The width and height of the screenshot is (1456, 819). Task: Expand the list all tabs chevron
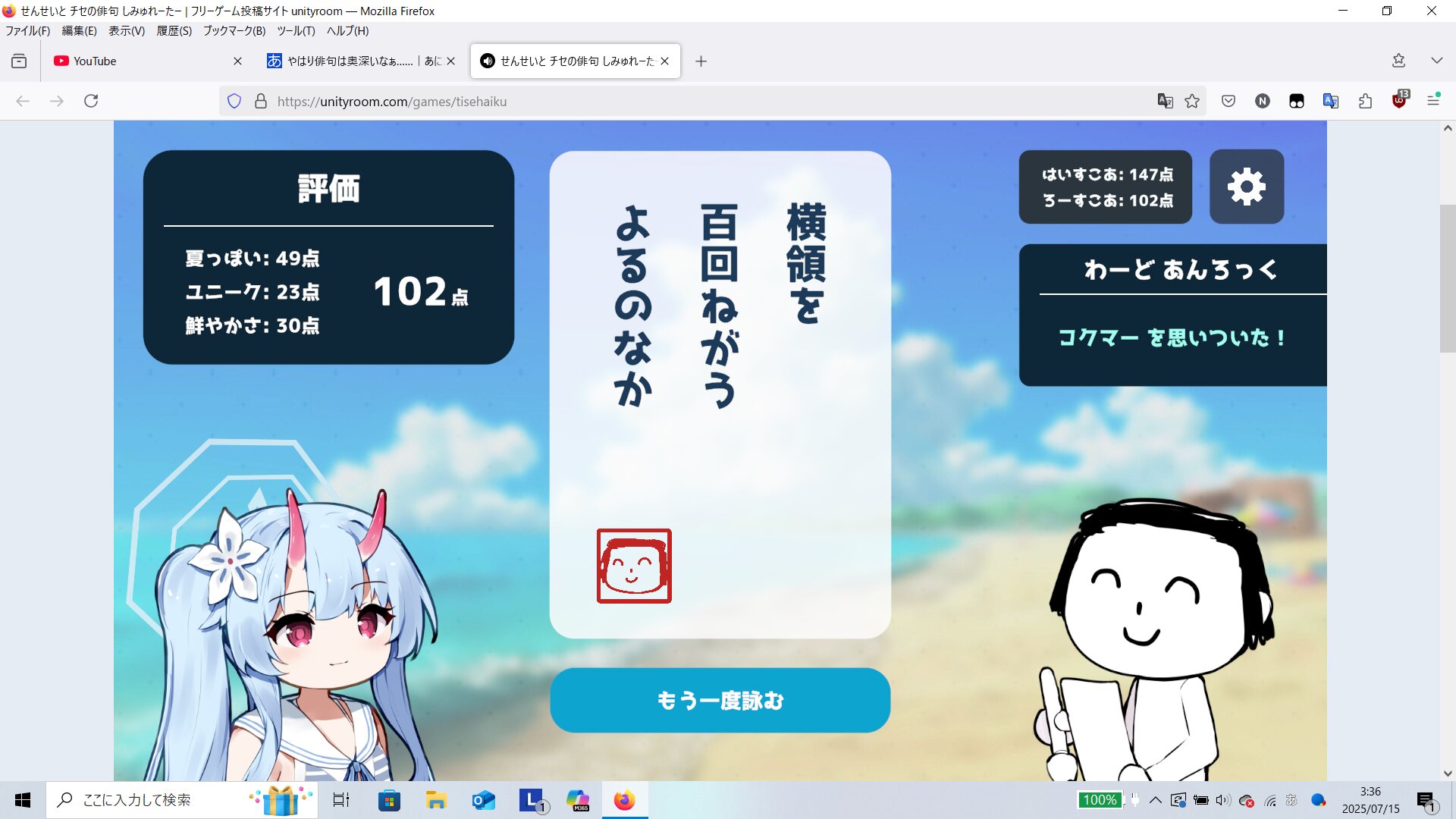pos(1436,61)
